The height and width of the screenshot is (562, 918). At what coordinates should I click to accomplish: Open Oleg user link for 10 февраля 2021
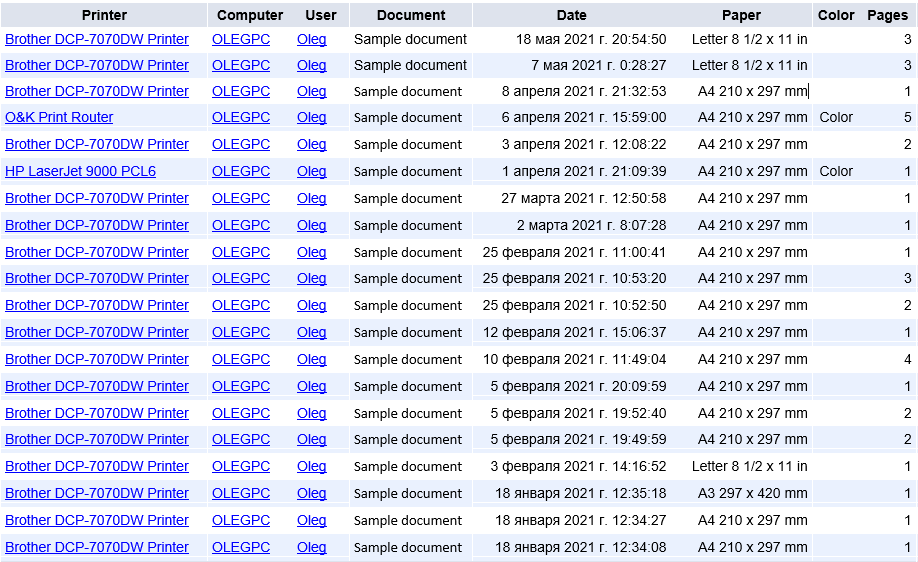311,359
